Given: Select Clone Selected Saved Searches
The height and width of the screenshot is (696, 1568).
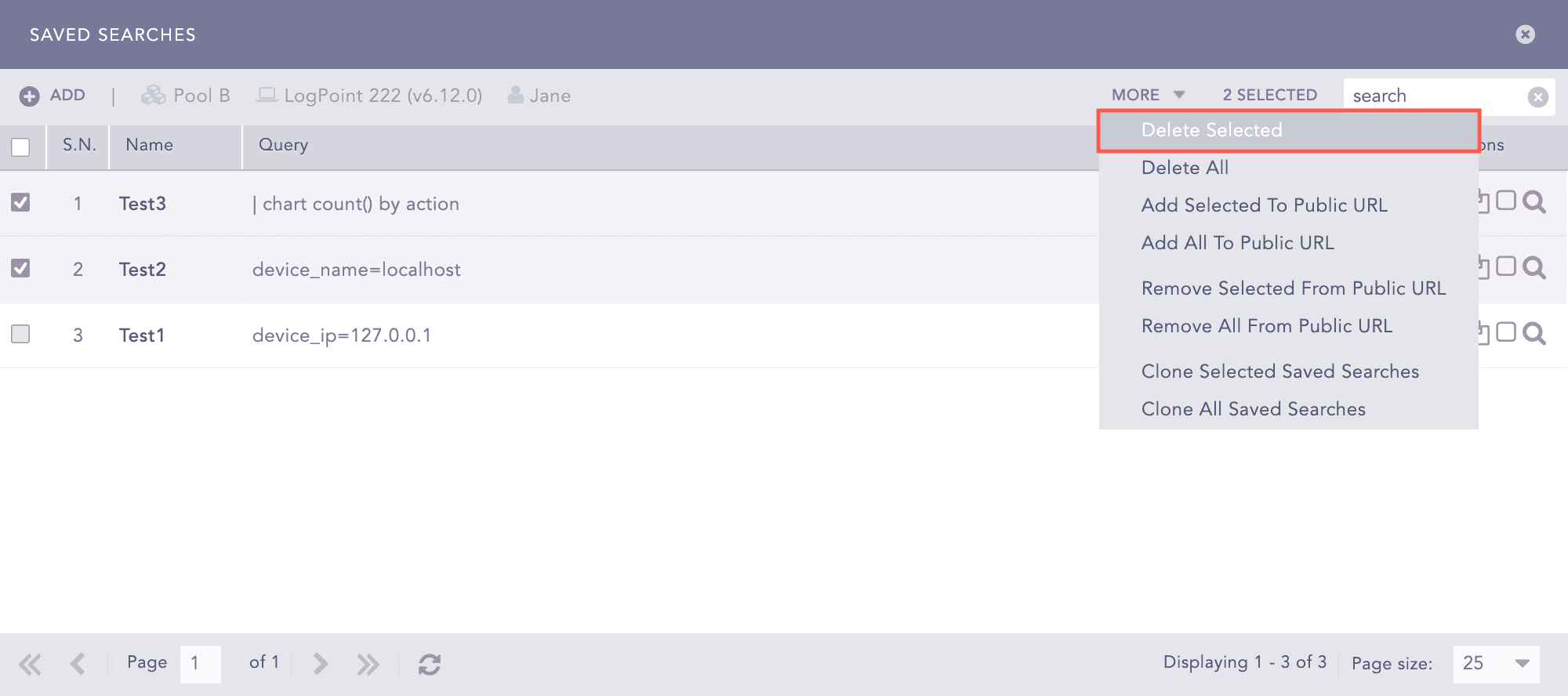Looking at the screenshot, I should coord(1289,372).
